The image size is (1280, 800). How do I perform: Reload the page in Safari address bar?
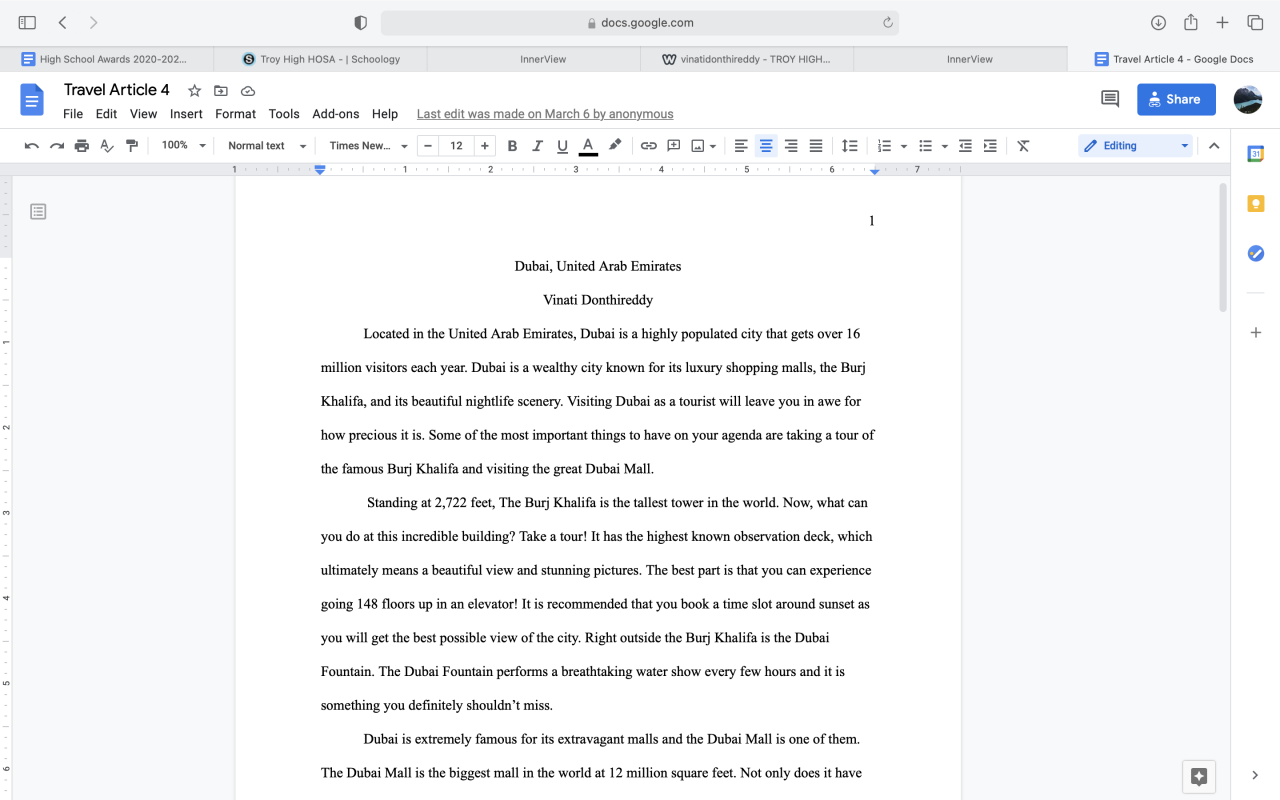click(887, 23)
